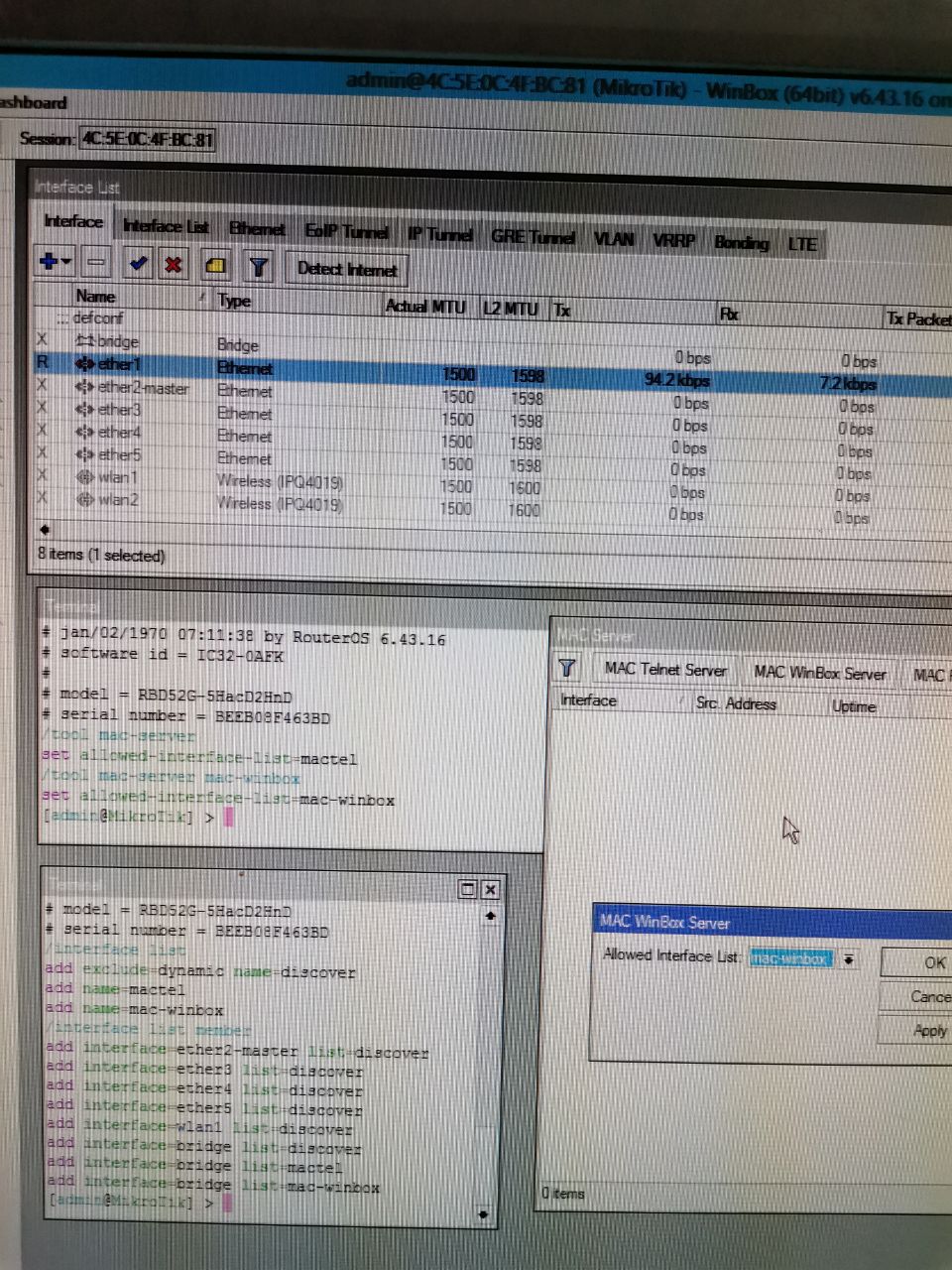
Task: Open the IP Tunnel tab
Action: click(x=439, y=234)
